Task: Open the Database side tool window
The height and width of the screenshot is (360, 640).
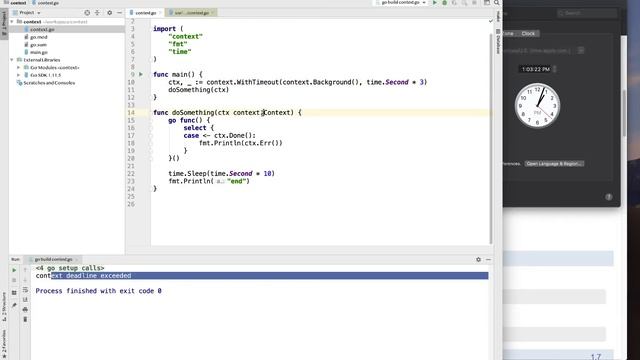Action: point(498,41)
